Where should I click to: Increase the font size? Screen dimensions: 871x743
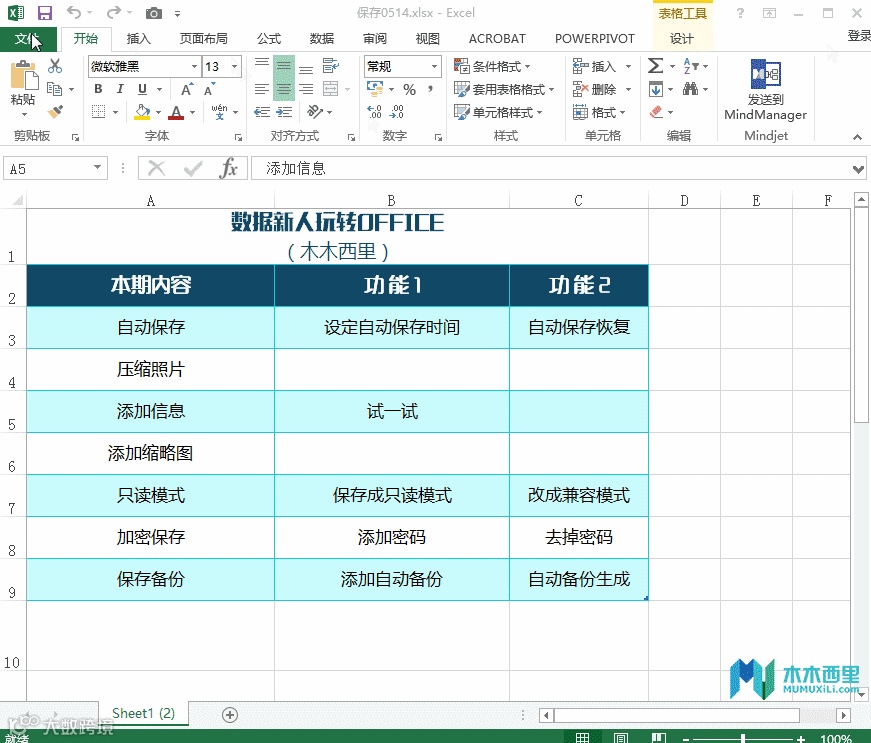(187, 89)
